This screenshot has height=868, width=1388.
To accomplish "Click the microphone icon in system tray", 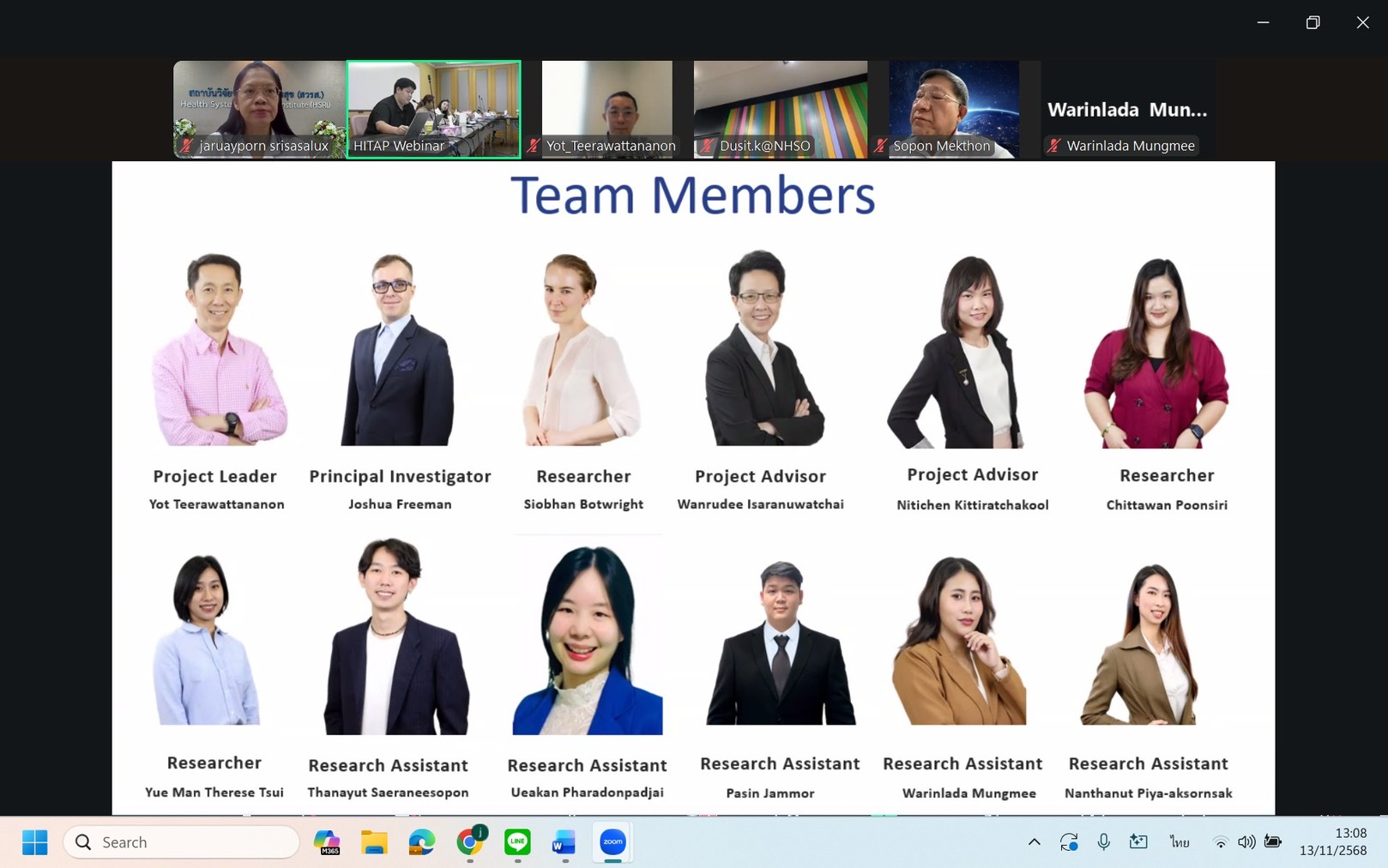I will click(x=1103, y=842).
